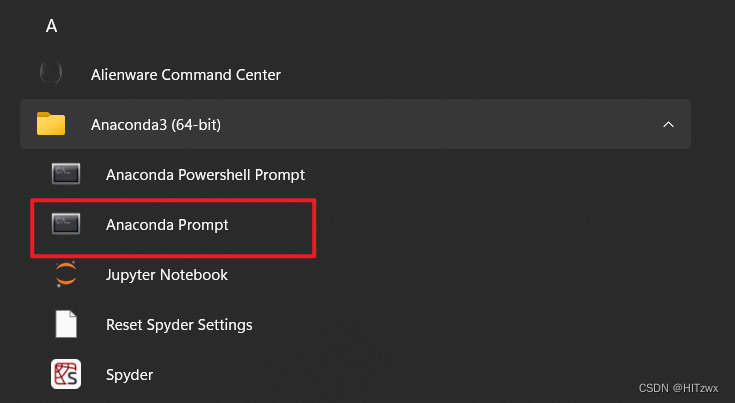Click the blank document icon for Reset Spyder

[66, 324]
